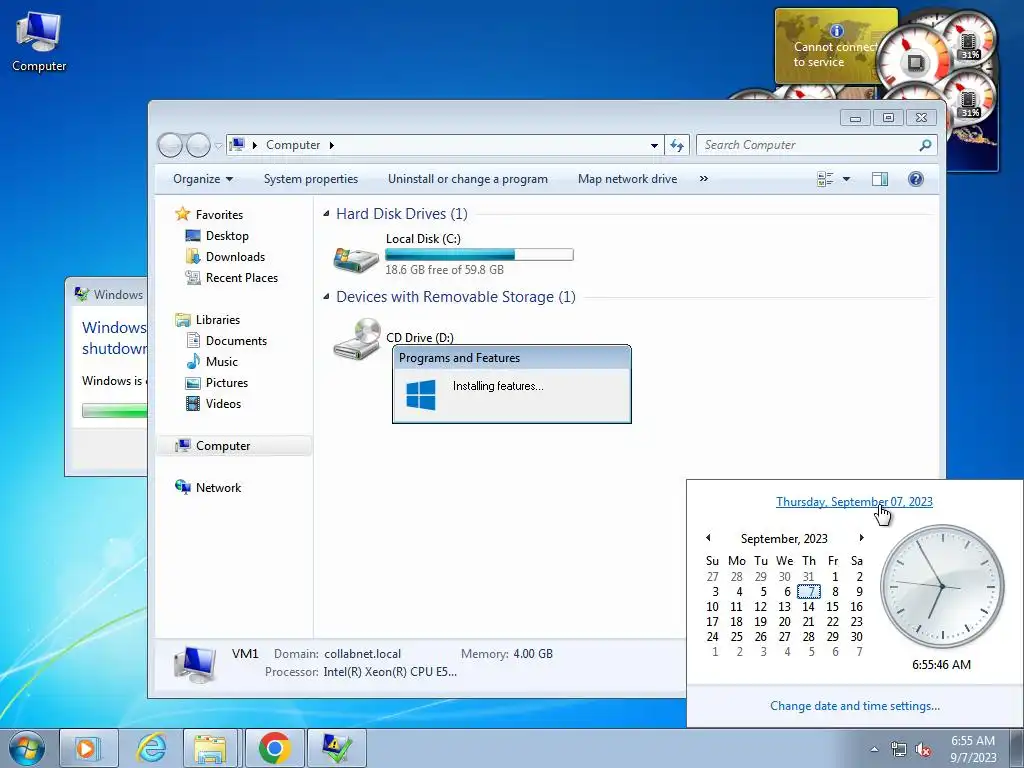Select Map network drive

coord(627,179)
